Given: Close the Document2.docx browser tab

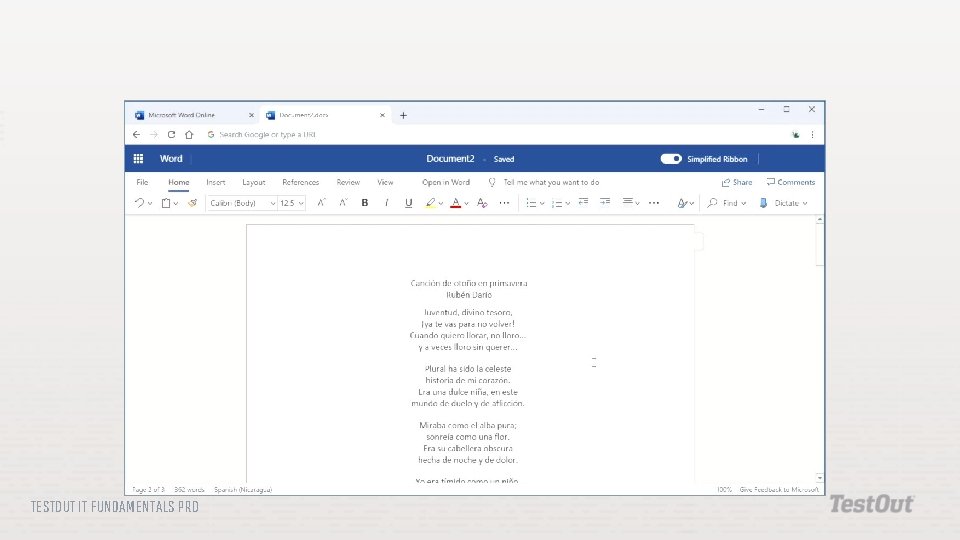Looking at the screenshot, I should (x=382, y=115).
